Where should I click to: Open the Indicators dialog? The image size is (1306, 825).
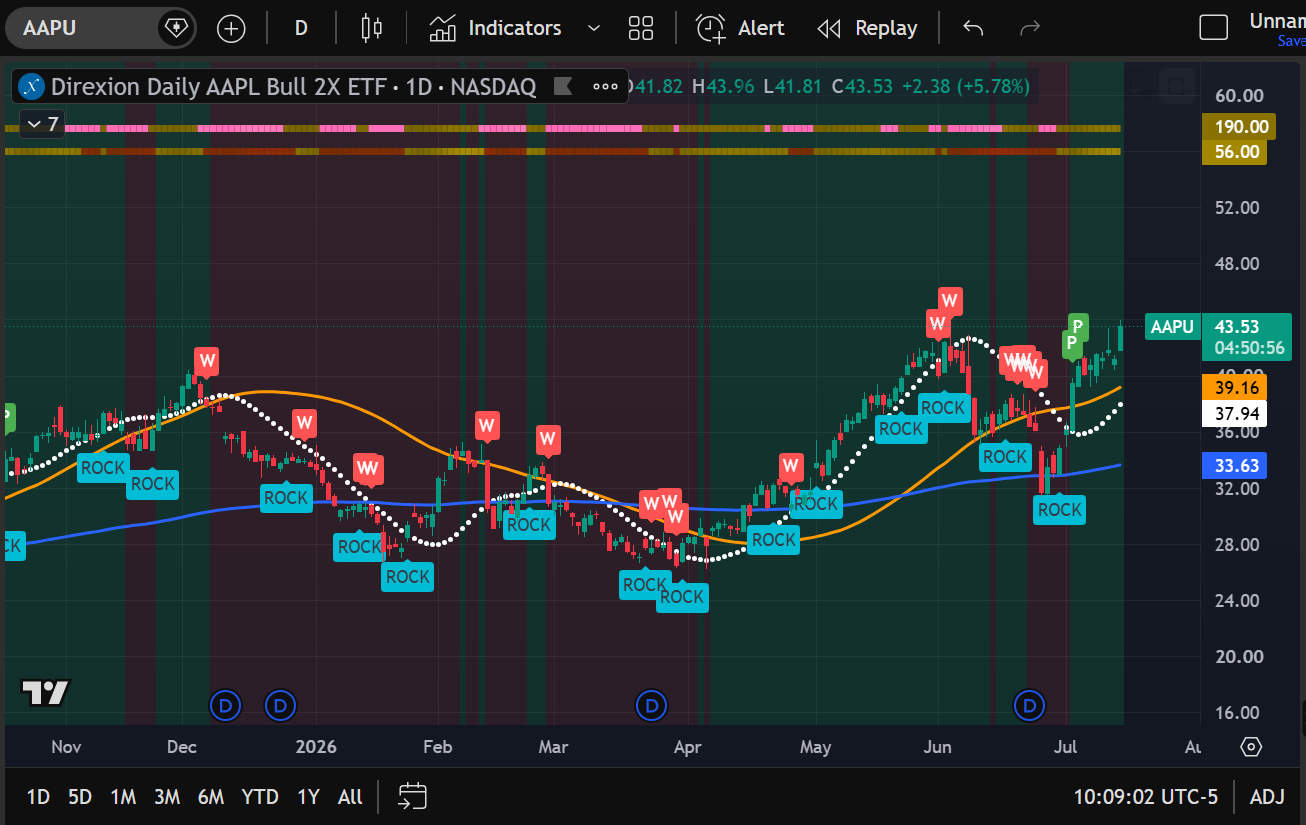[x=495, y=28]
